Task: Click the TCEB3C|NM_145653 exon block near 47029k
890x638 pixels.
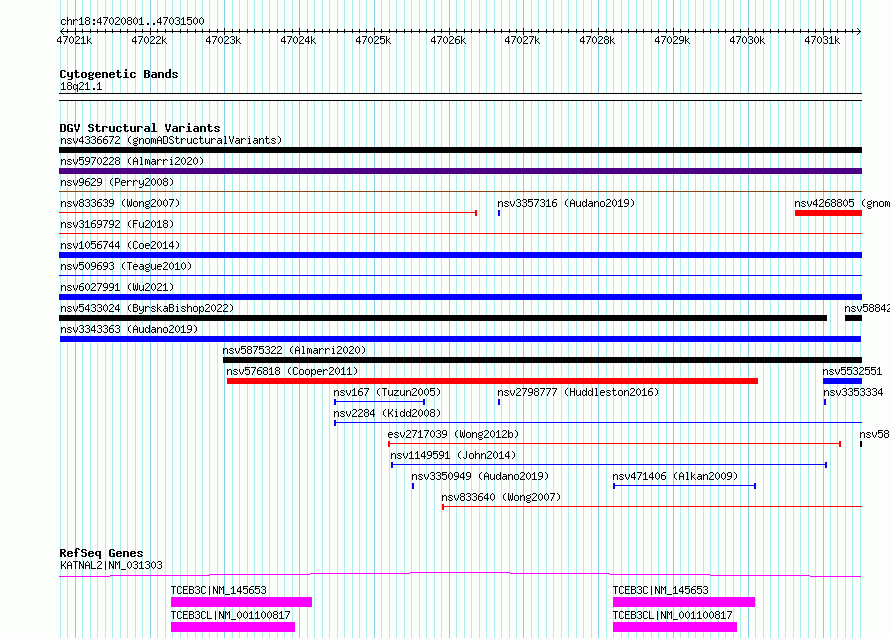Action: click(x=684, y=602)
